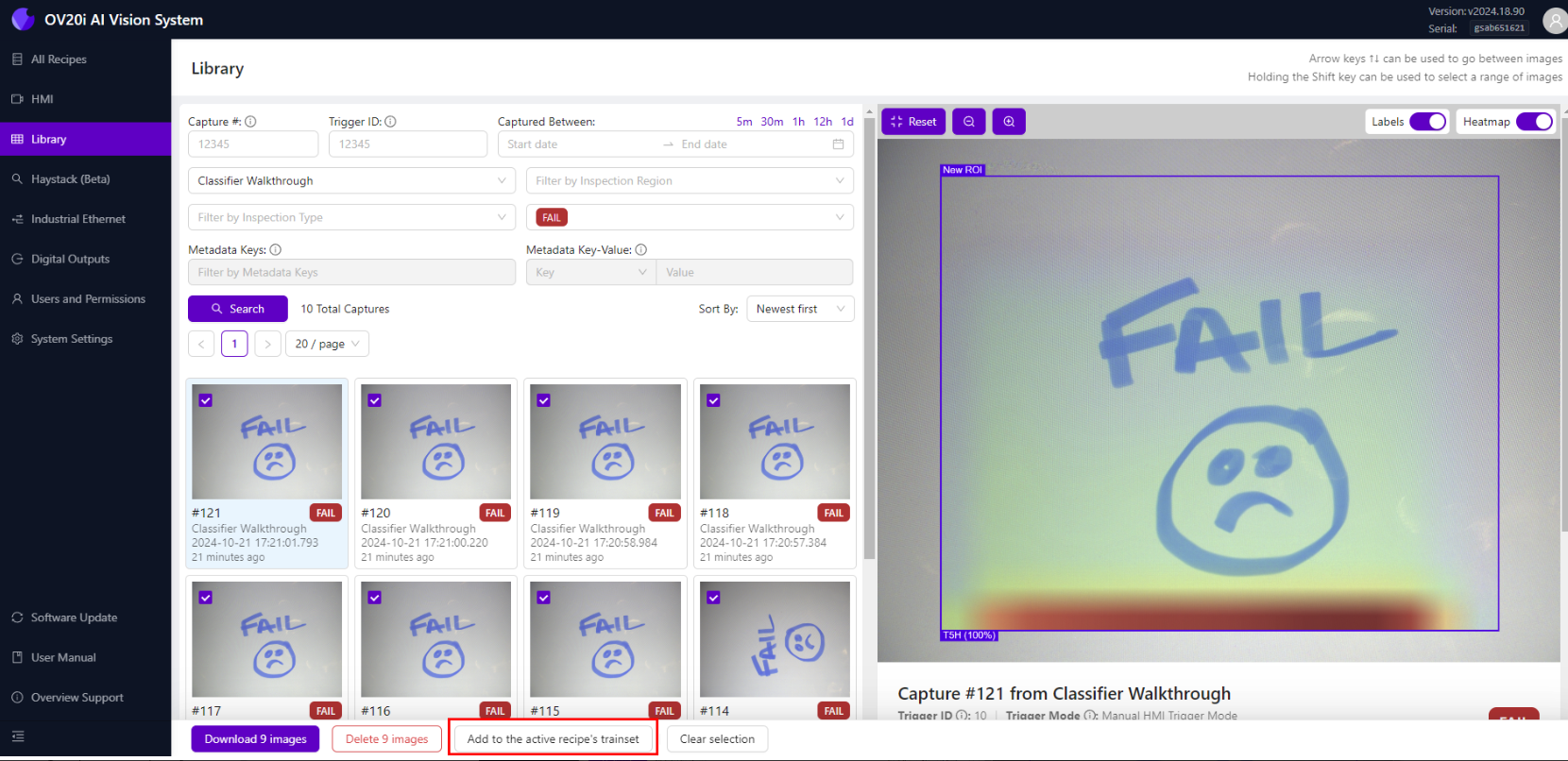
Task: Uncheck the checkbox on capture #120
Action: pos(375,400)
